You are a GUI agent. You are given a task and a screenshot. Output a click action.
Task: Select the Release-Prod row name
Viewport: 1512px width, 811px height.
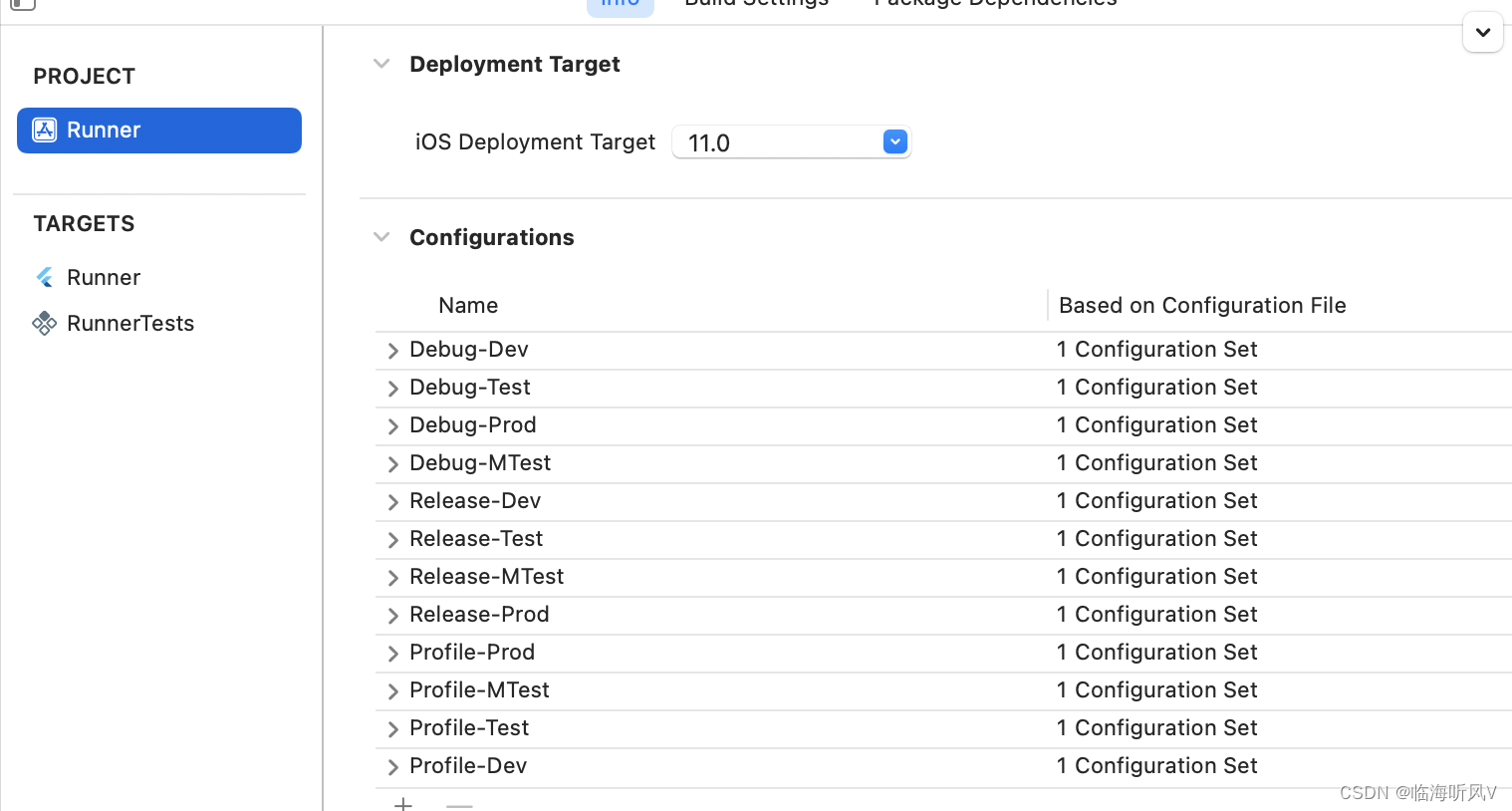479,615
